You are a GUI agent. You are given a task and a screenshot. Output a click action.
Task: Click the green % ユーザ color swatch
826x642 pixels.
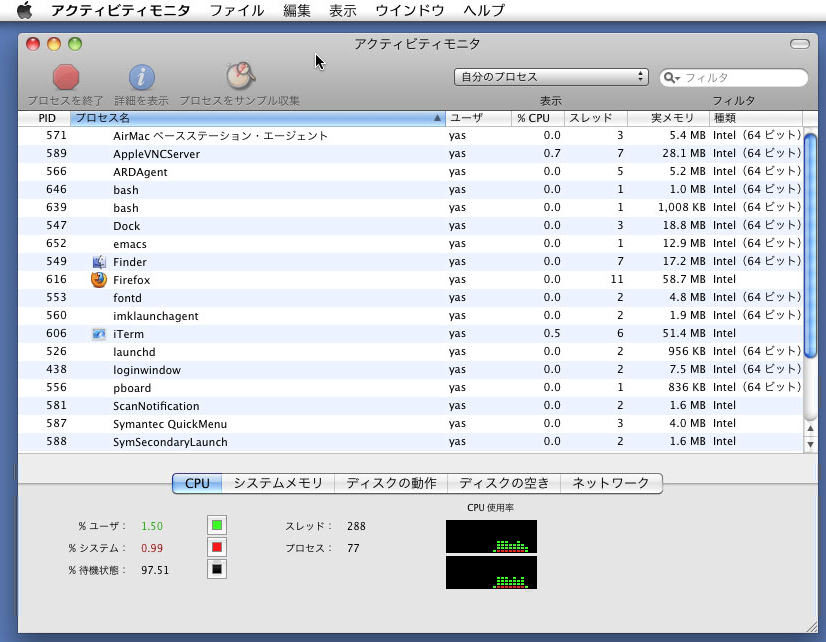pos(217,525)
